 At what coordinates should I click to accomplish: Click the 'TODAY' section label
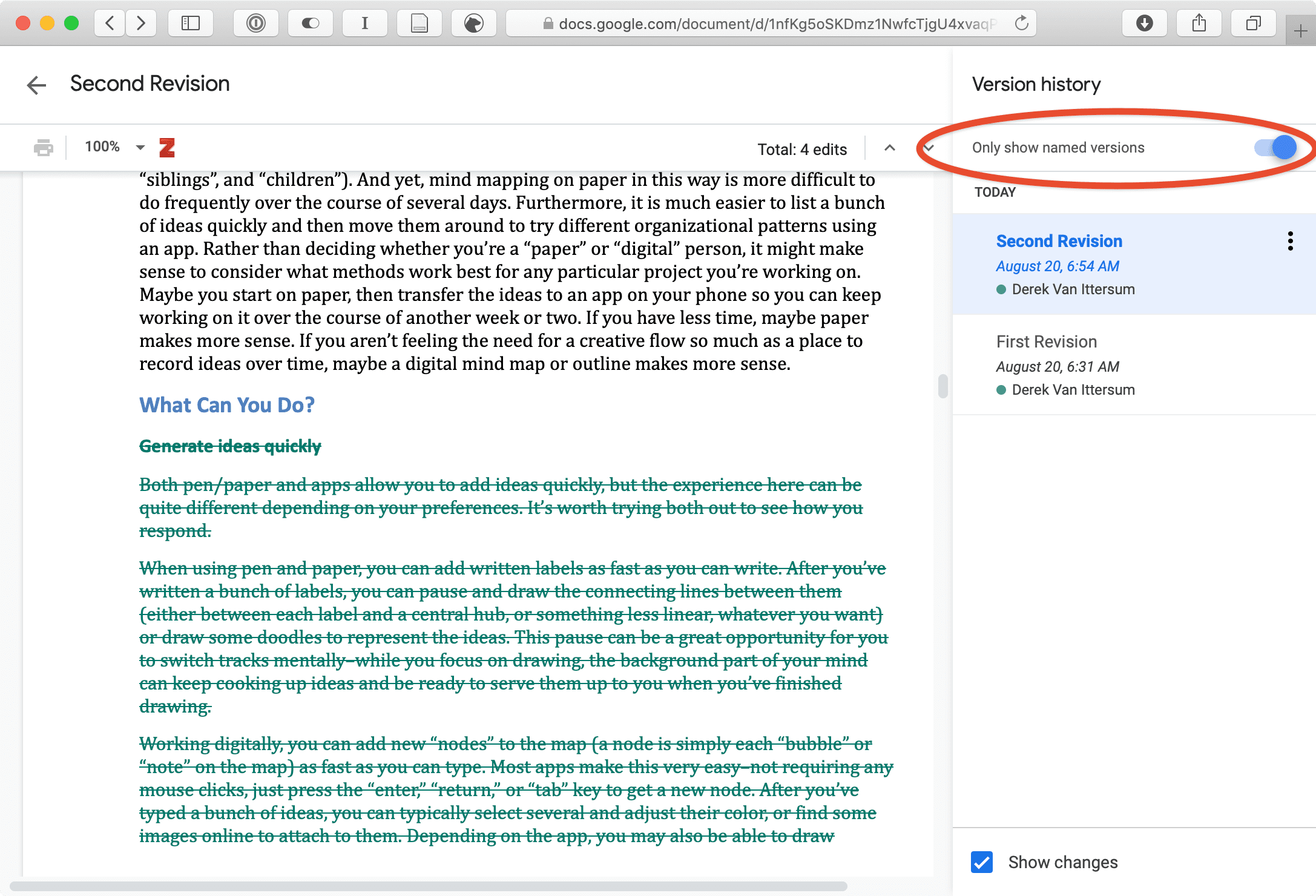995,192
